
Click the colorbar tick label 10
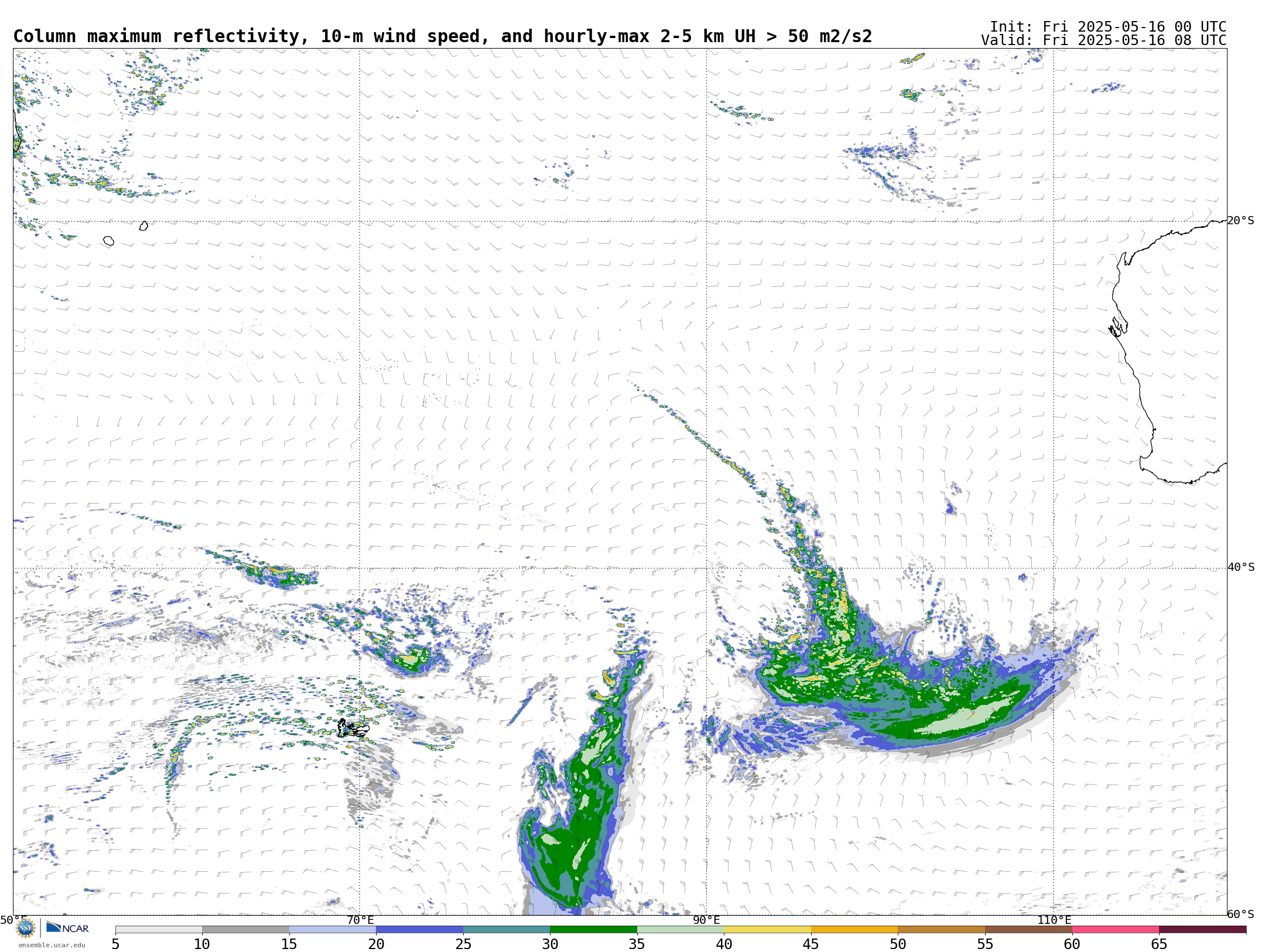coord(202,944)
